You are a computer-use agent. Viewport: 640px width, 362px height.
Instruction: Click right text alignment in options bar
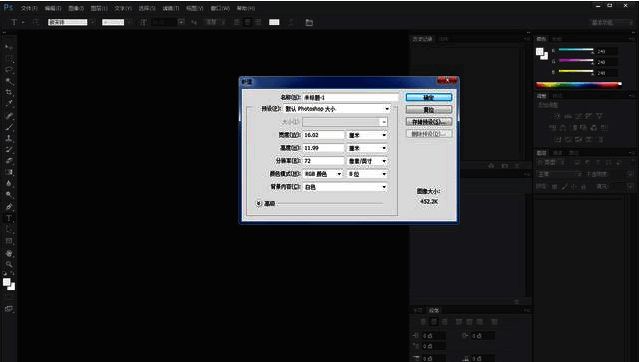(258, 22)
